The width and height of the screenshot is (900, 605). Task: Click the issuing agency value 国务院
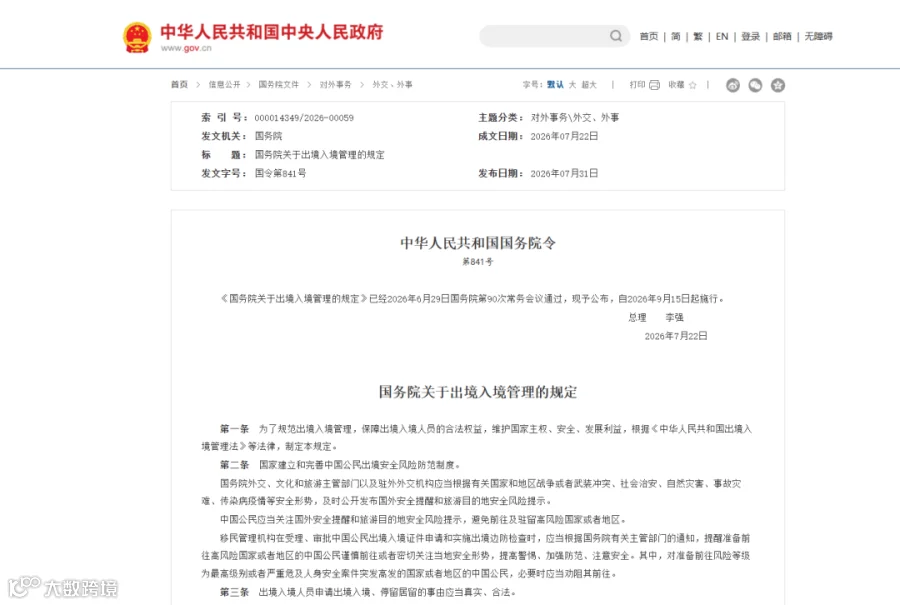coord(269,136)
